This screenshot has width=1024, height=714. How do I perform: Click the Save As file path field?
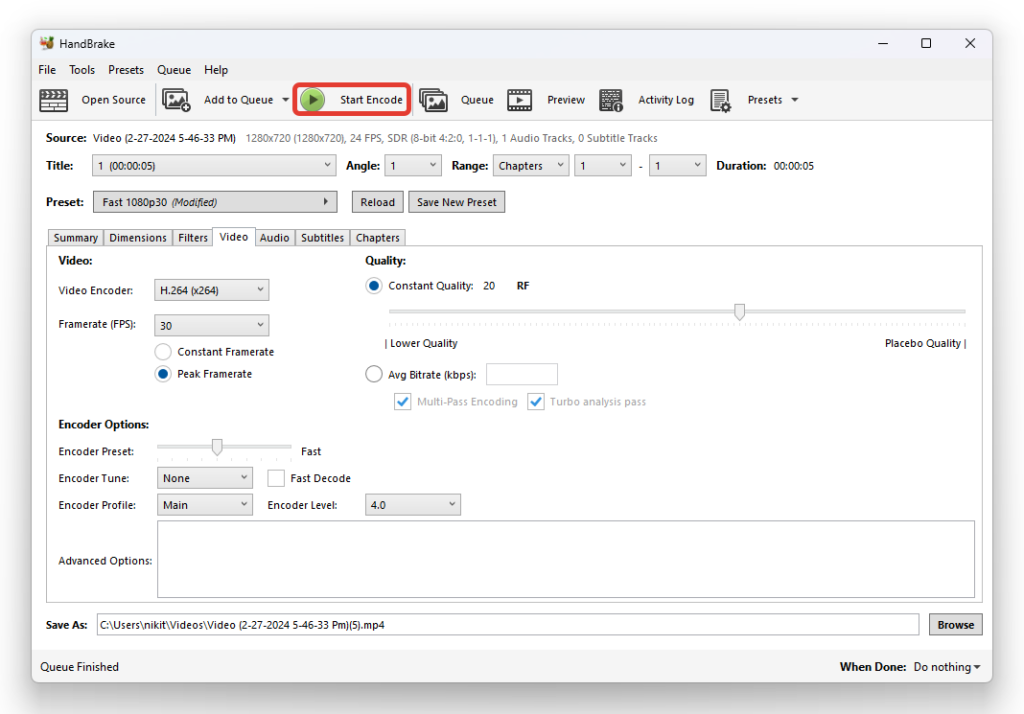click(508, 625)
